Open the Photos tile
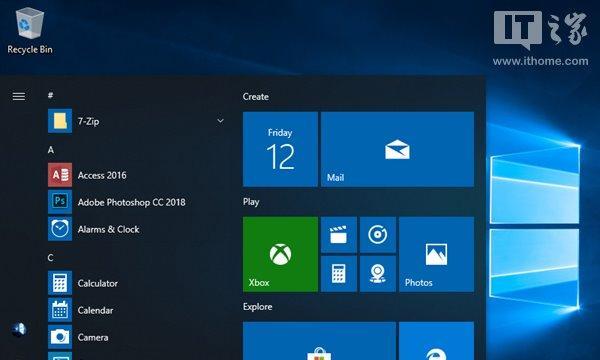 pyautogui.click(x=436, y=254)
